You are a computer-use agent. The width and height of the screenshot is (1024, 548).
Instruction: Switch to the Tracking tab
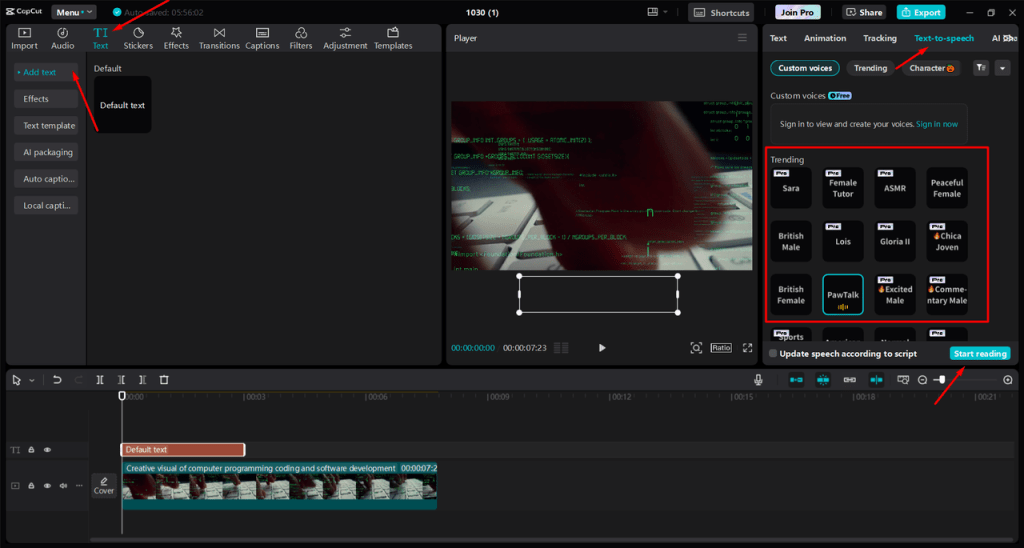coord(880,38)
